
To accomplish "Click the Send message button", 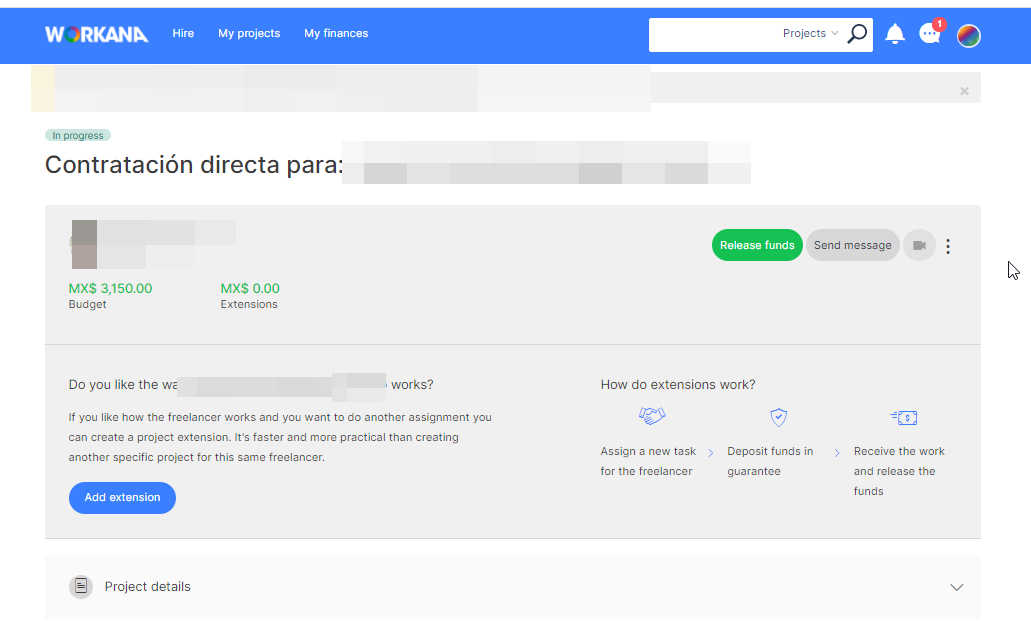I will click(x=852, y=245).
